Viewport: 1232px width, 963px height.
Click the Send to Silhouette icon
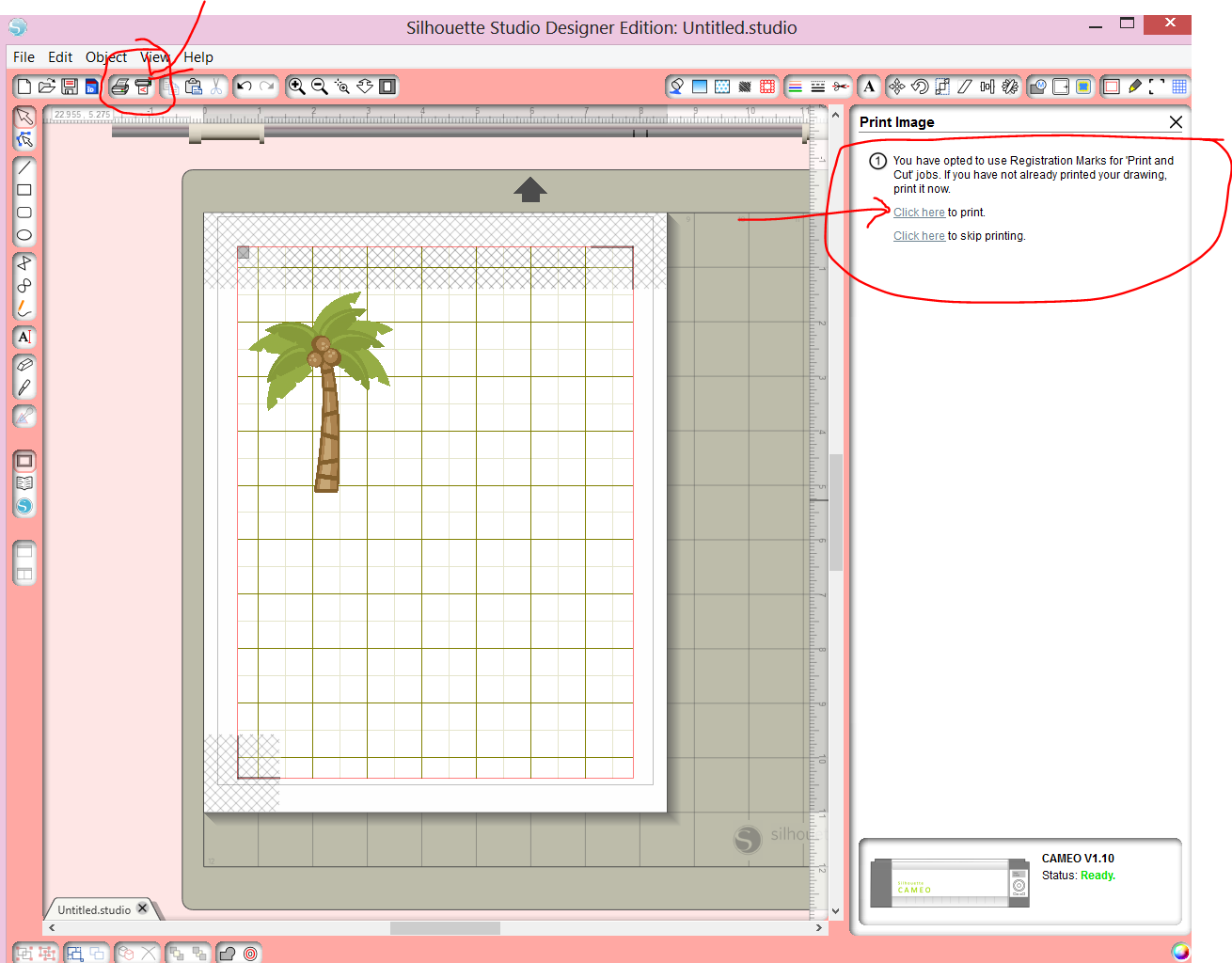tap(143, 87)
